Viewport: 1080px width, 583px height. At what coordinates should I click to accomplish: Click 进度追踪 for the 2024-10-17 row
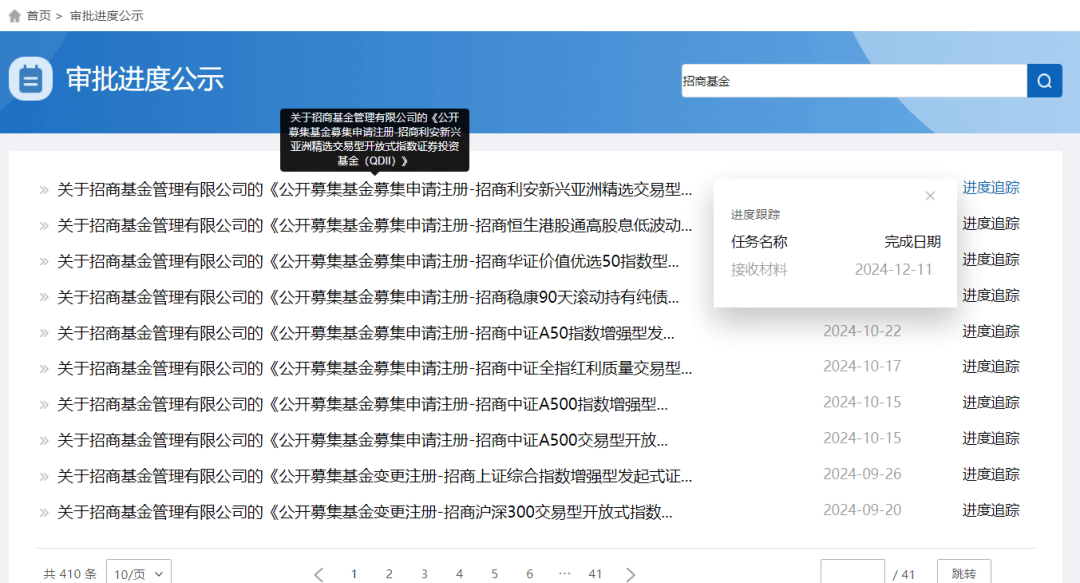pyautogui.click(x=990, y=367)
